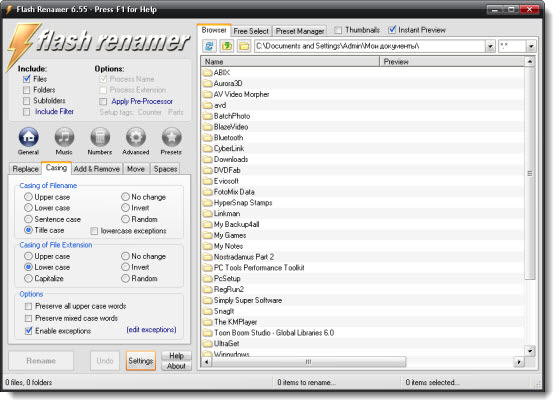Select filename Sentence case option
This screenshot has height=407, width=560.
click(x=28, y=219)
